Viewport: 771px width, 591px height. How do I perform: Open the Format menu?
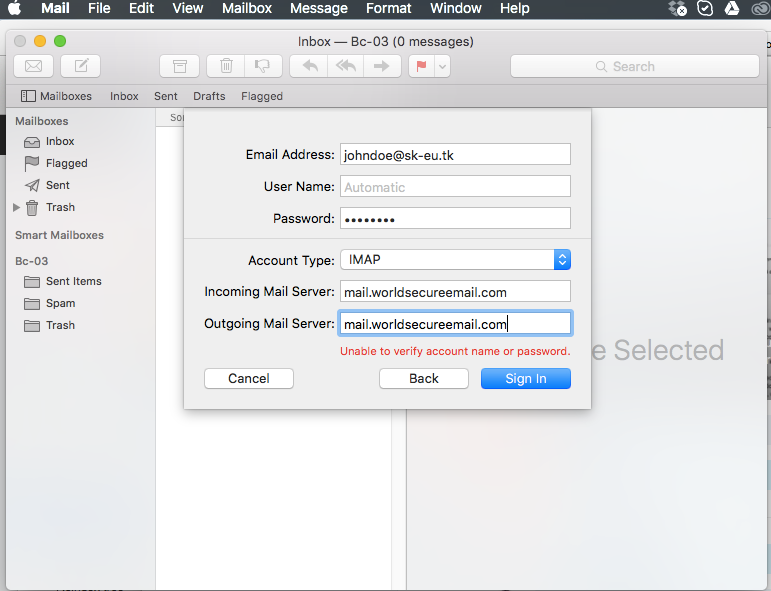(x=388, y=8)
